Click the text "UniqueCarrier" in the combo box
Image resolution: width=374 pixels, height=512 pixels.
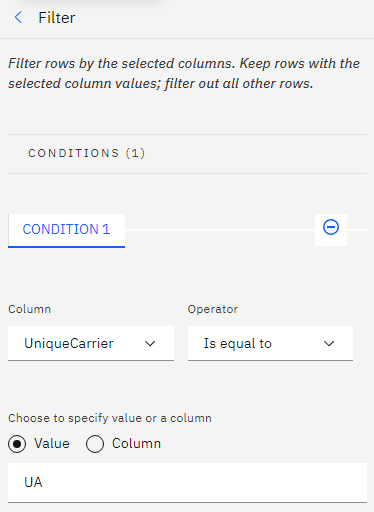69,343
